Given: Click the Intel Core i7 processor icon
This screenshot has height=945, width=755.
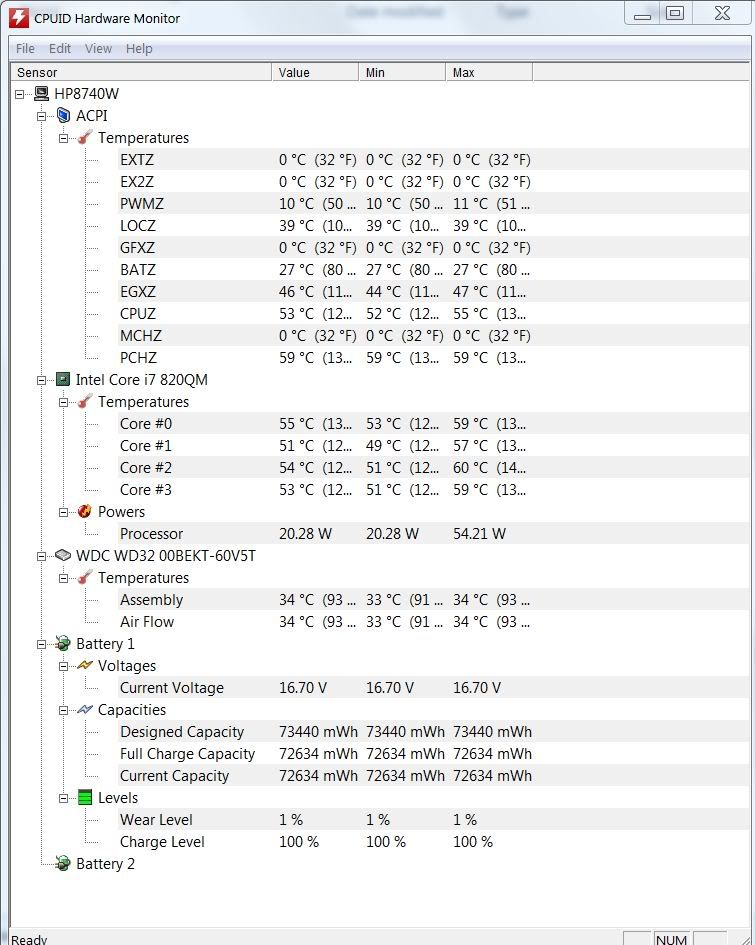Looking at the screenshot, I should click(x=63, y=380).
